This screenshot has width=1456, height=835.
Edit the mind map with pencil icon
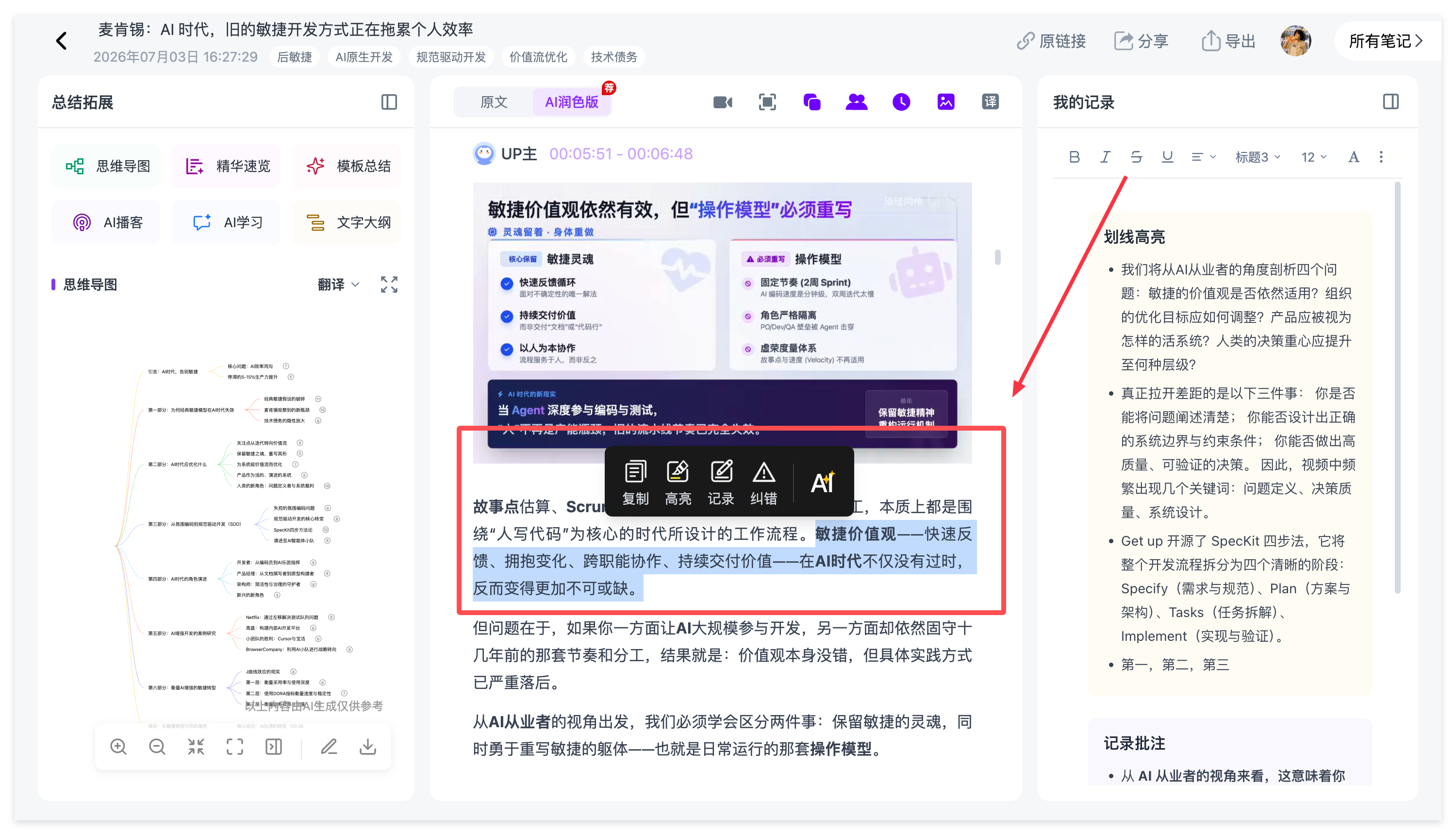[329, 747]
